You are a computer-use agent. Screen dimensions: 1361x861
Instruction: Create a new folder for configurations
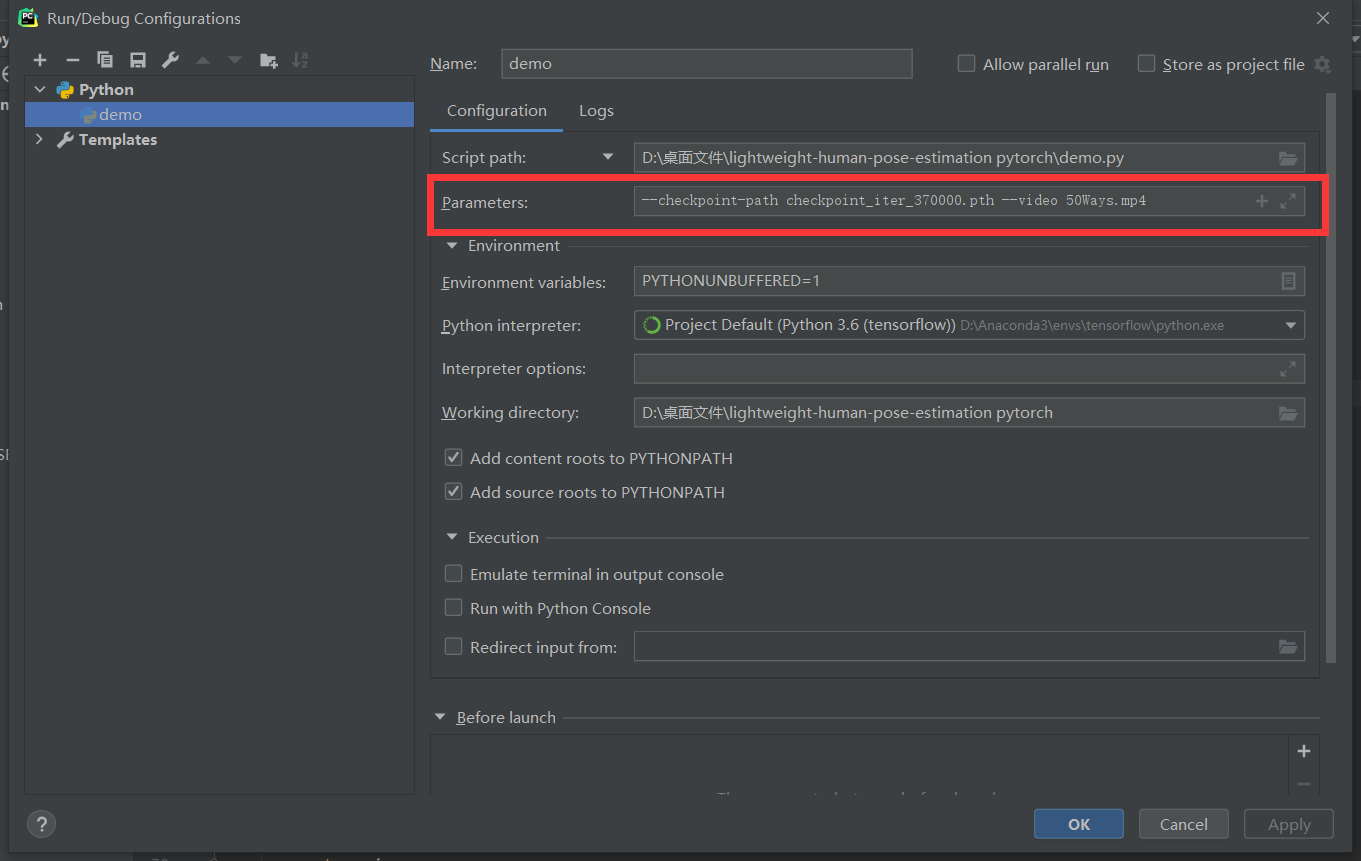[267, 60]
